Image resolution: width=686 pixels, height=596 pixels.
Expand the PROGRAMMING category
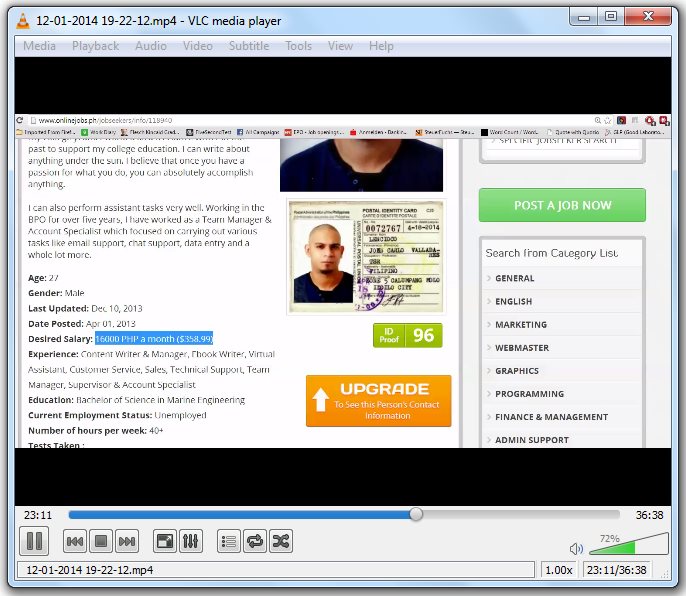coord(529,394)
